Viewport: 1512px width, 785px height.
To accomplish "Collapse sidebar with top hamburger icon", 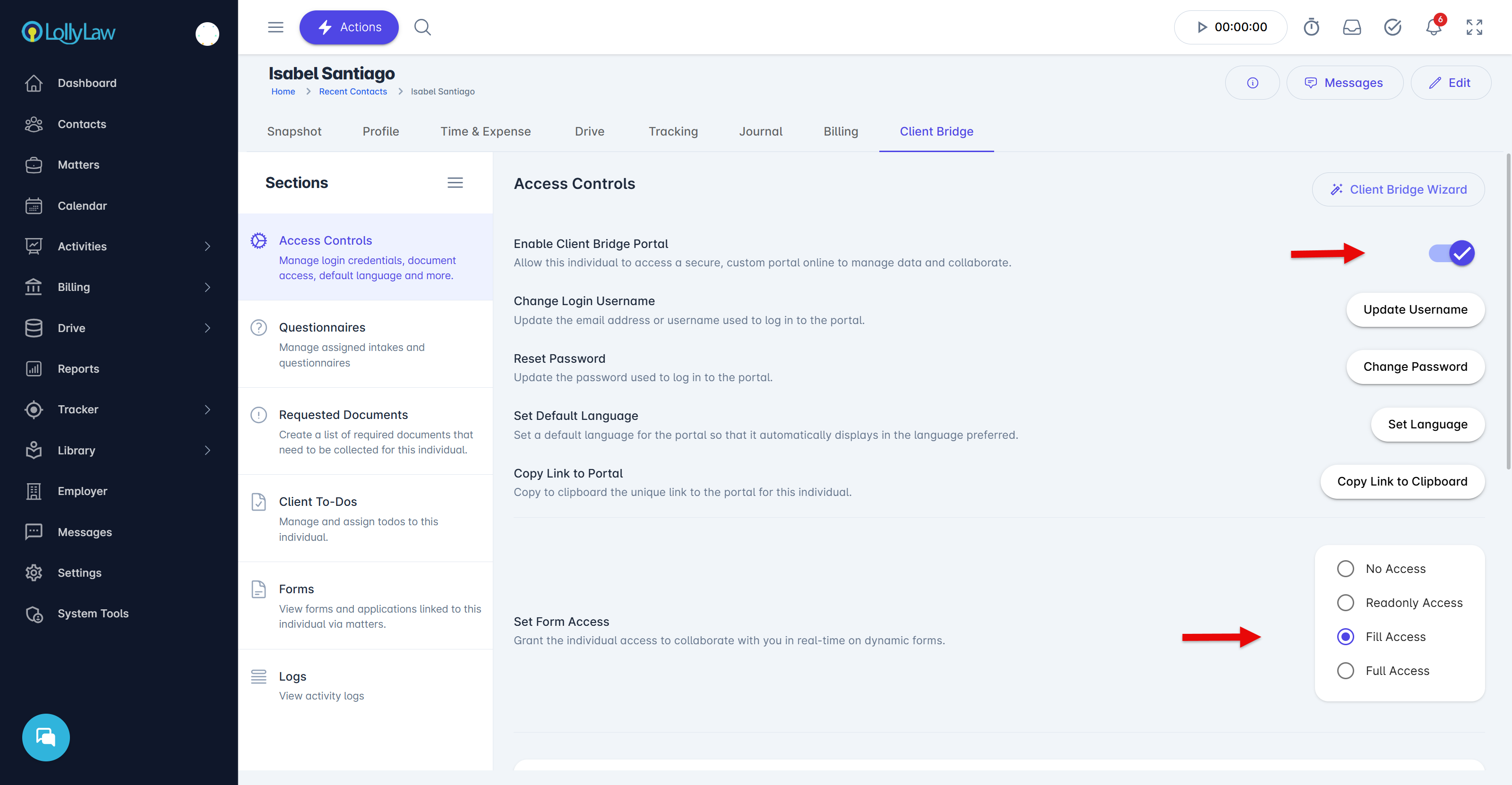I will pyautogui.click(x=275, y=27).
